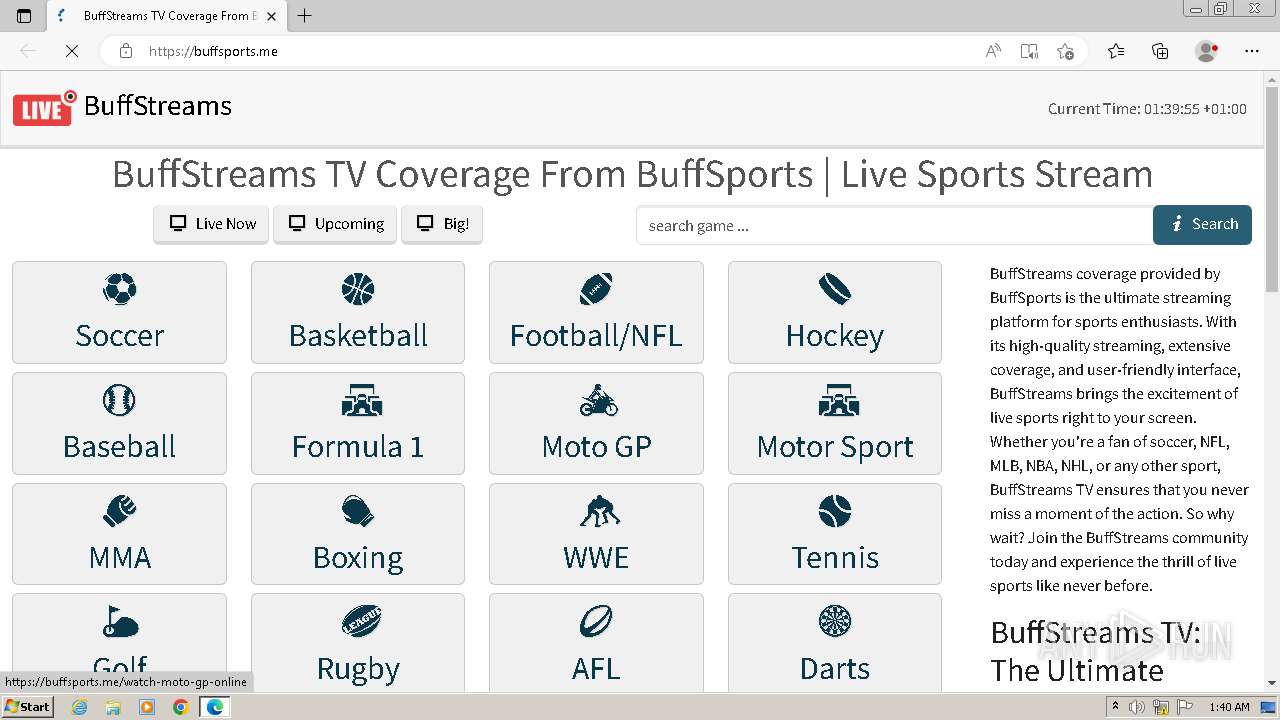Image resolution: width=1280 pixels, height=720 pixels.
Task: Open the Motor Sport text link
Action: point(835,447)
